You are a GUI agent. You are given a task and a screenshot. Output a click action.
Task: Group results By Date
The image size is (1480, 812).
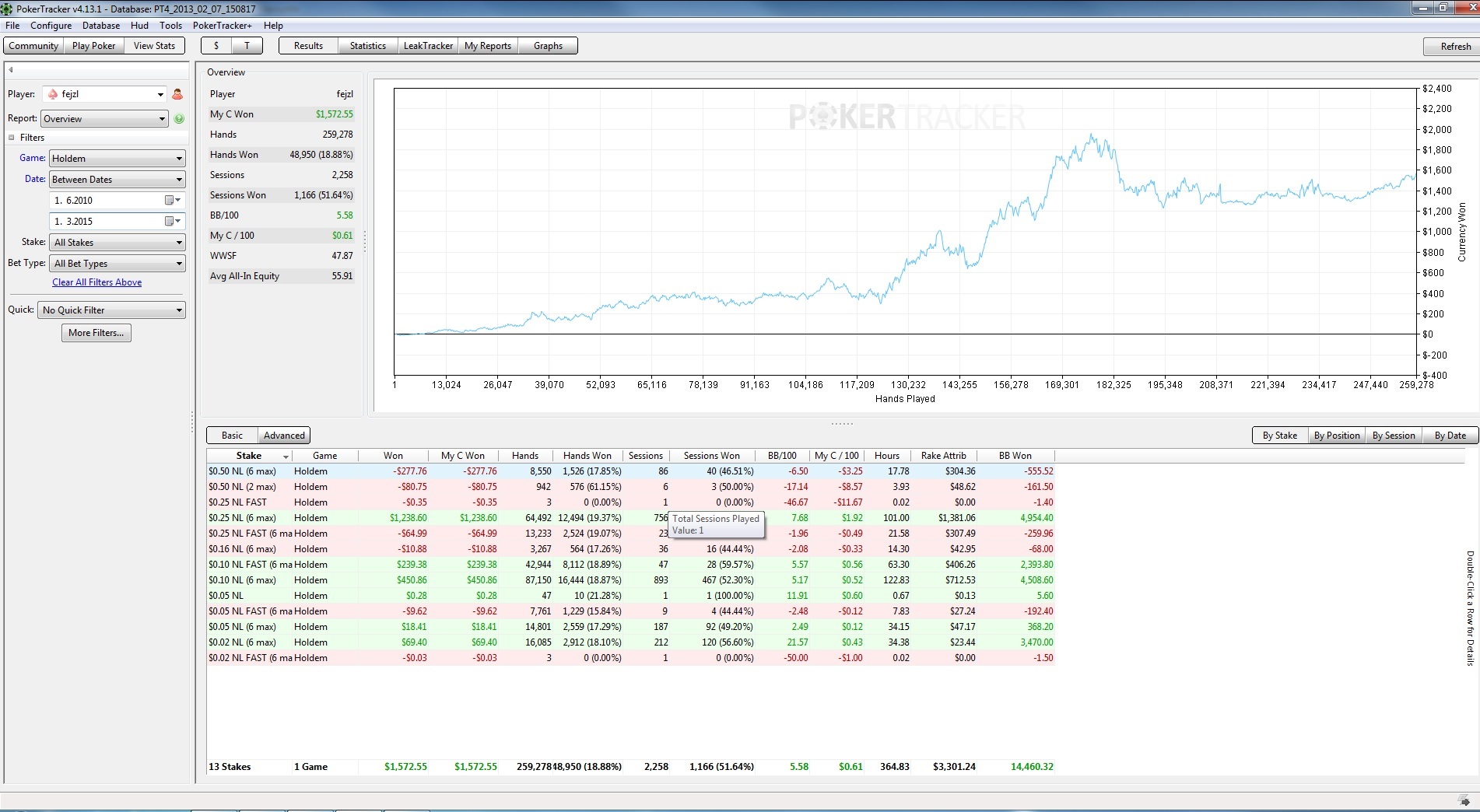(1450, 436)
